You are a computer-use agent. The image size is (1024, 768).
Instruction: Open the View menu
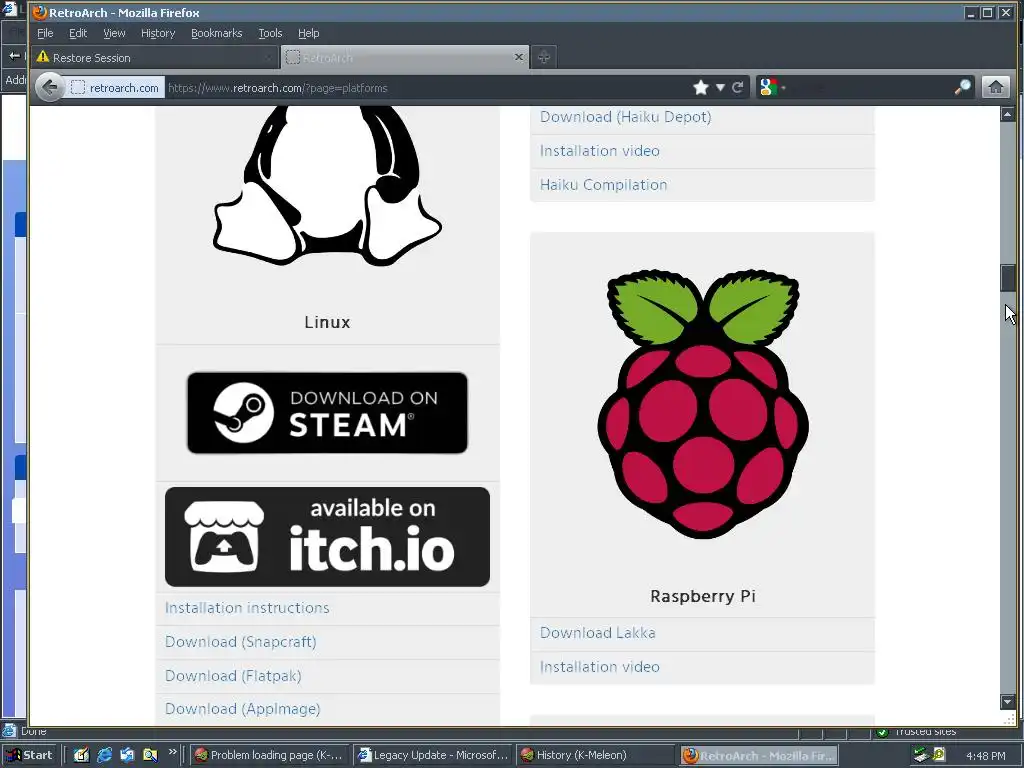pyautogui.click(x=114, y=33)
